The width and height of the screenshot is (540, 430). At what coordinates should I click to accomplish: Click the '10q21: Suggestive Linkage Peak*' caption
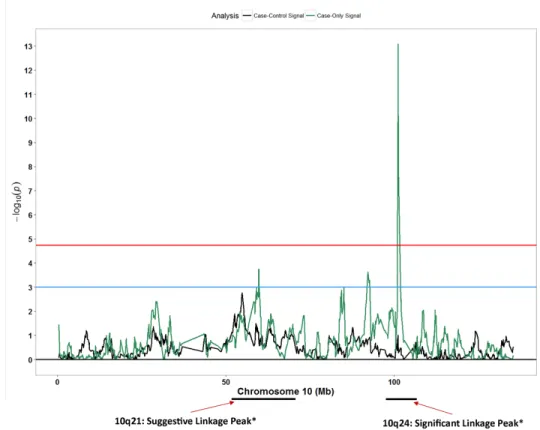pos(185,421)
